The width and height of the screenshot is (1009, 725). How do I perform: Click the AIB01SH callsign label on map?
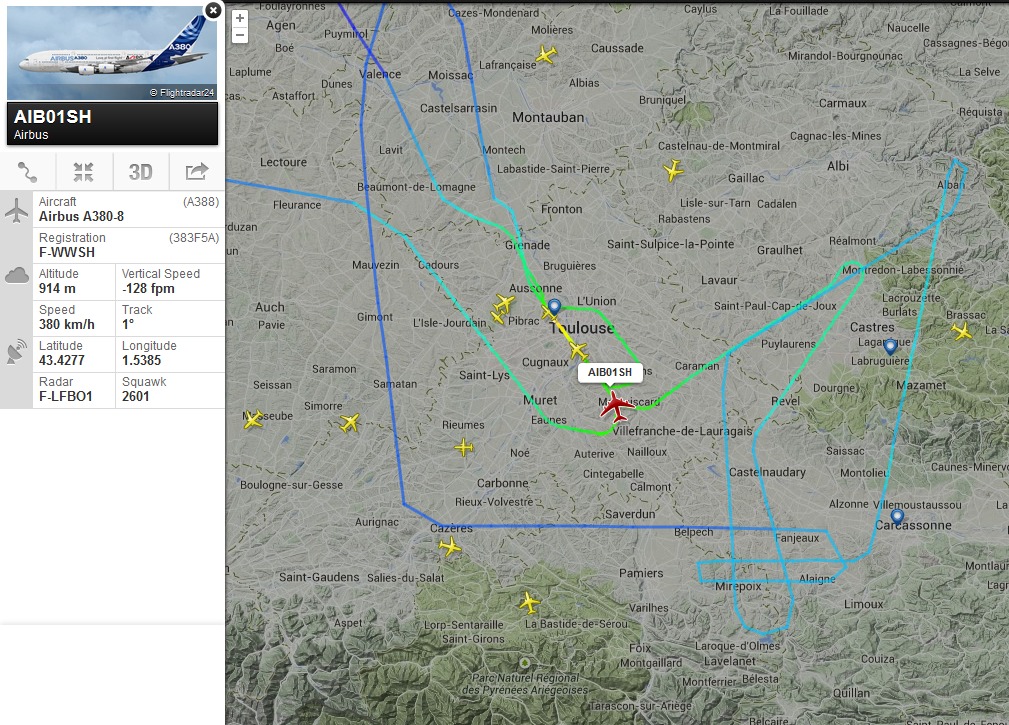pyautogui.click(x=609, y=372)
